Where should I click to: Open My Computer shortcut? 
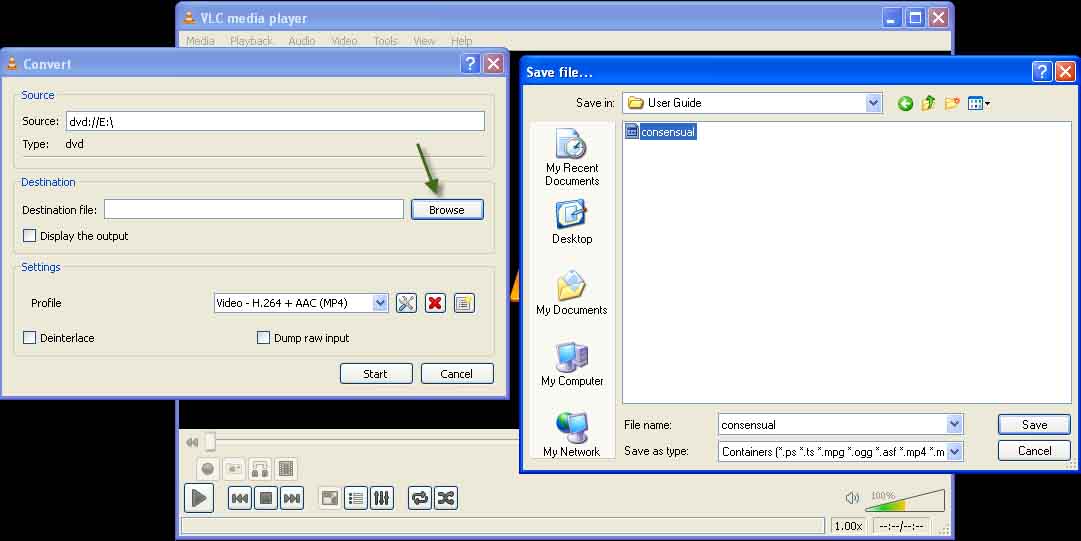click(572, 364)
